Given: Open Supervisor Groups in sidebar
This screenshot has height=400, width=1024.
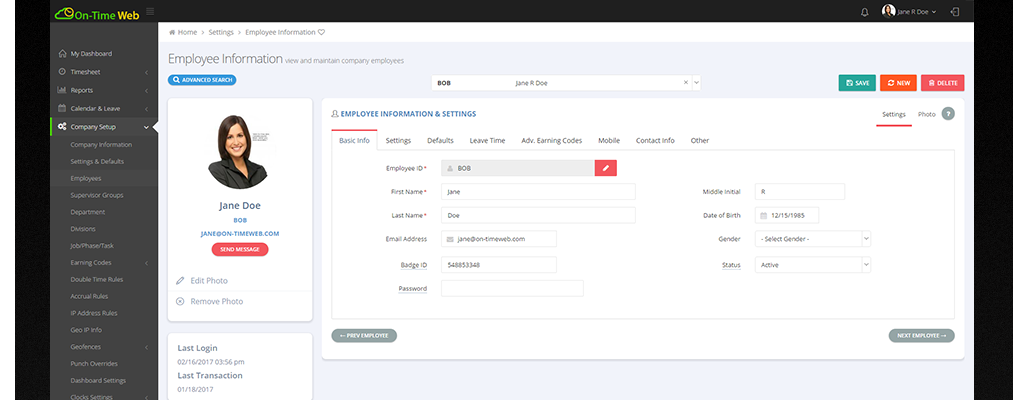Looking at the screenshot, I should pos(97,195).
